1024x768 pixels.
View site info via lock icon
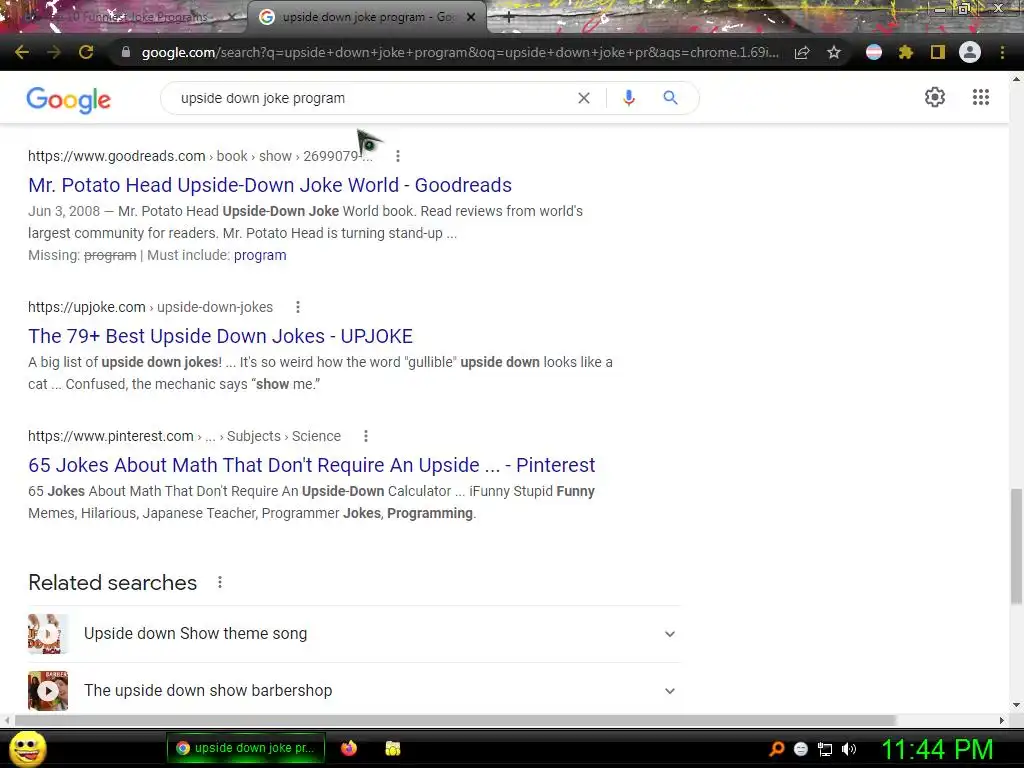pyautogui.click(x=126, y=52)
